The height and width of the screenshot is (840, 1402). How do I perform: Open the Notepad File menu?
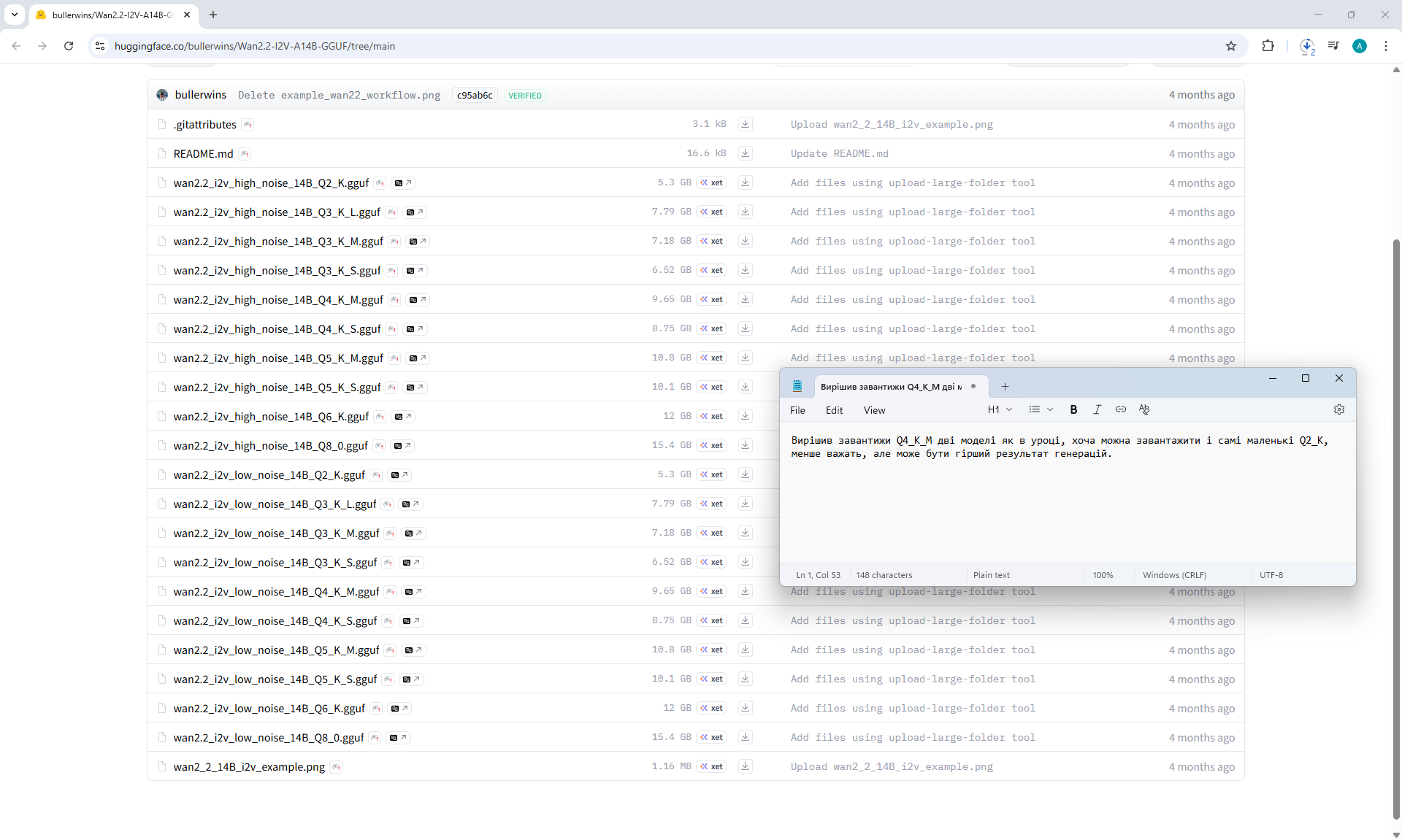[797, 411]
